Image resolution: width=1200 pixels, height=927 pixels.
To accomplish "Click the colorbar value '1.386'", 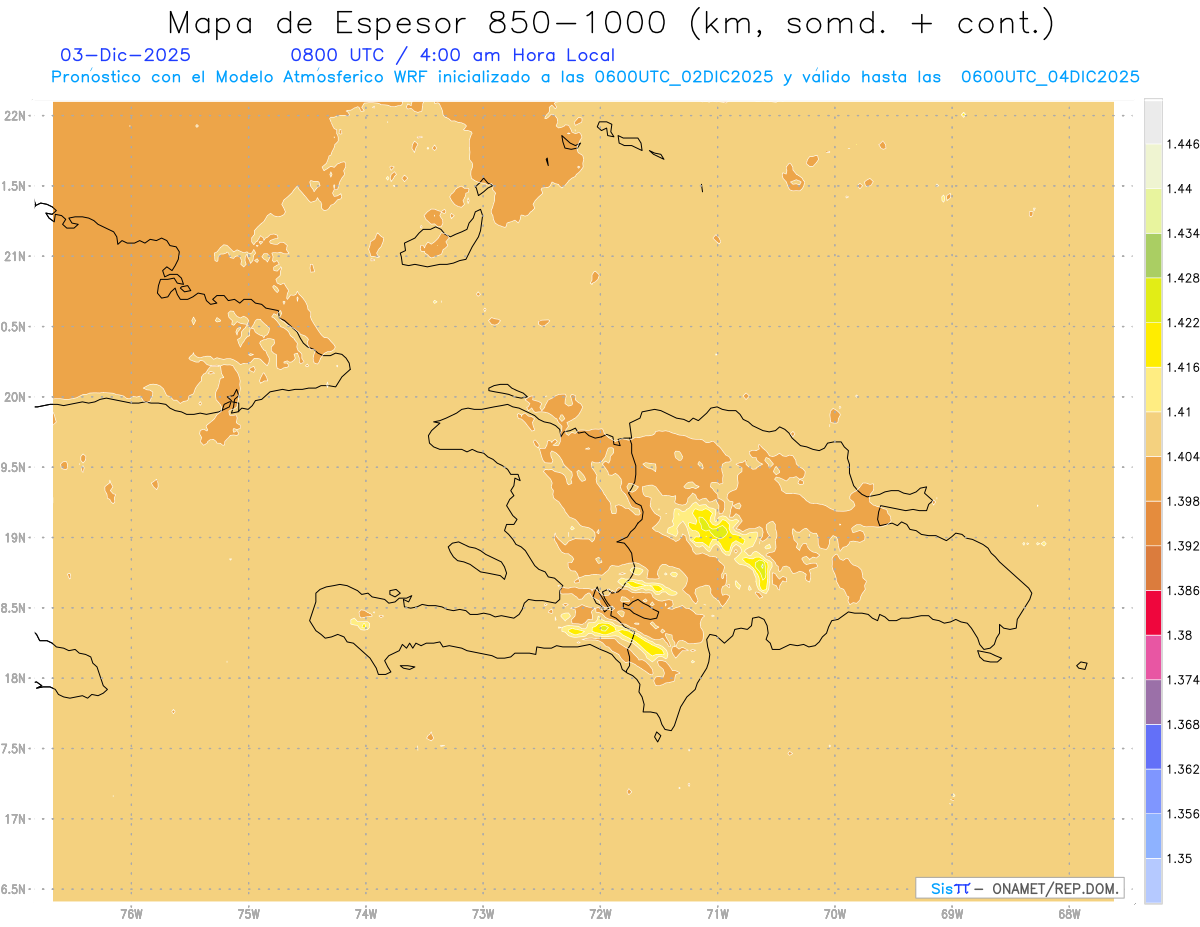I will point(1182,590).
